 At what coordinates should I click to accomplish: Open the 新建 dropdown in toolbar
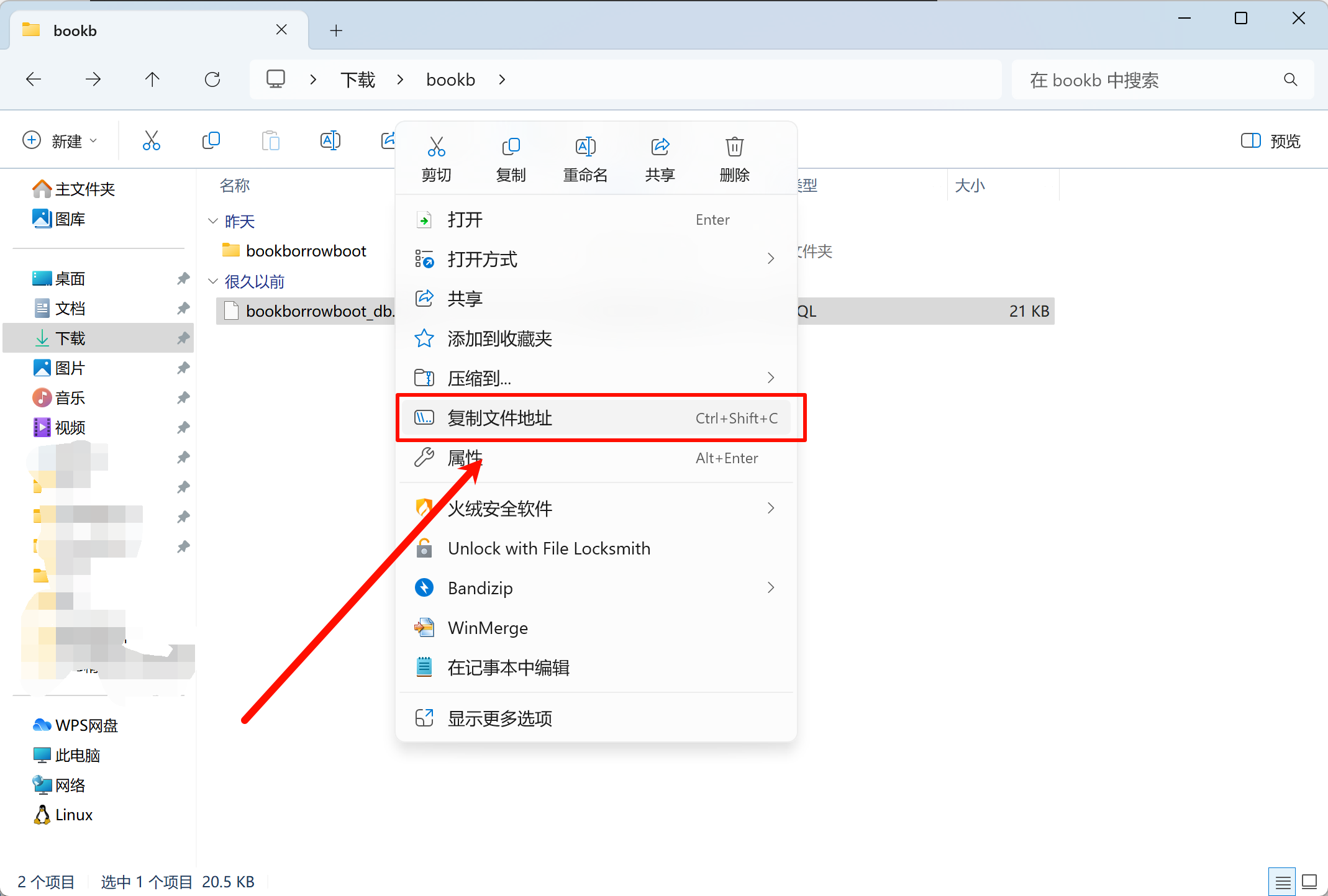(60, 141)
